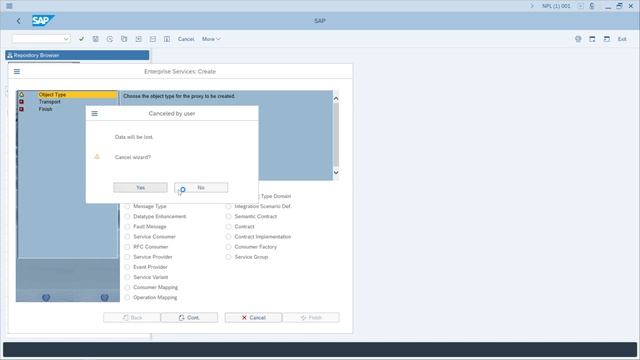Select the Integration Scenario Def. radio button
640x360 pixels.
click(x=229, y=207)
